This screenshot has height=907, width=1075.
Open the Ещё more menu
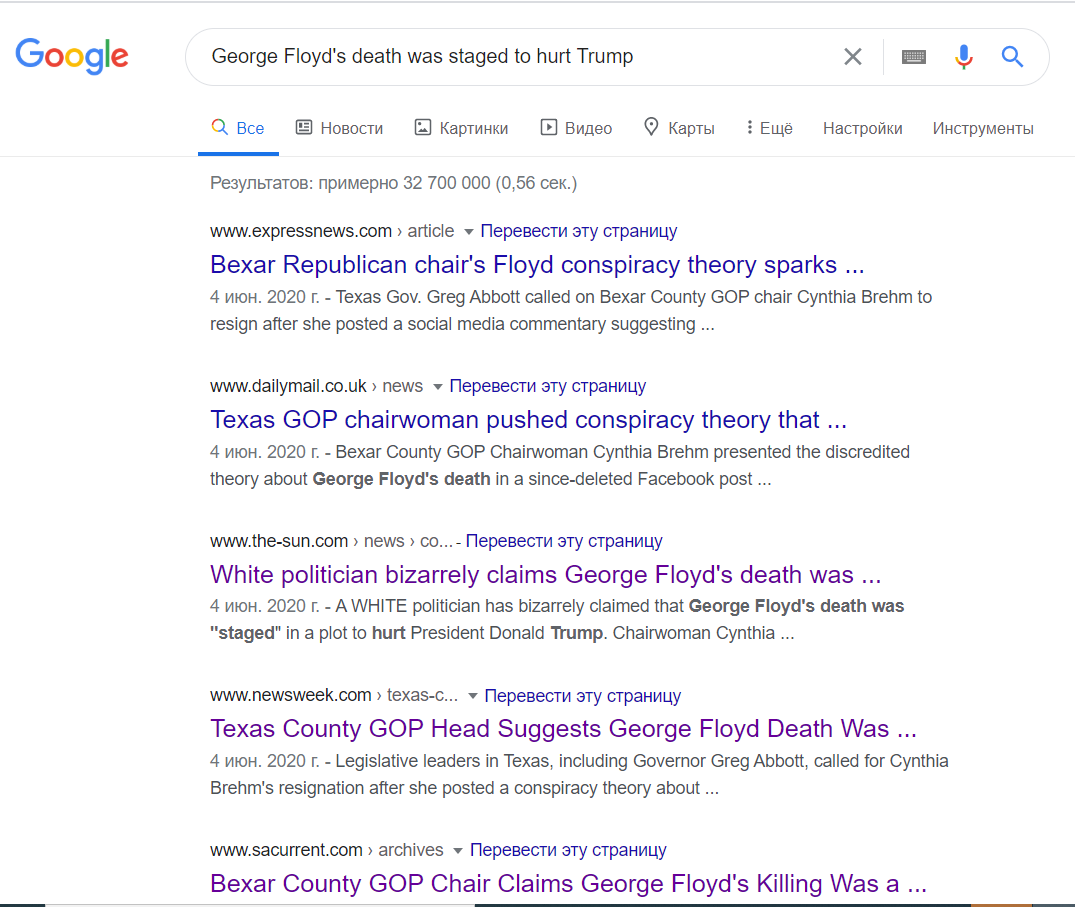769,128
